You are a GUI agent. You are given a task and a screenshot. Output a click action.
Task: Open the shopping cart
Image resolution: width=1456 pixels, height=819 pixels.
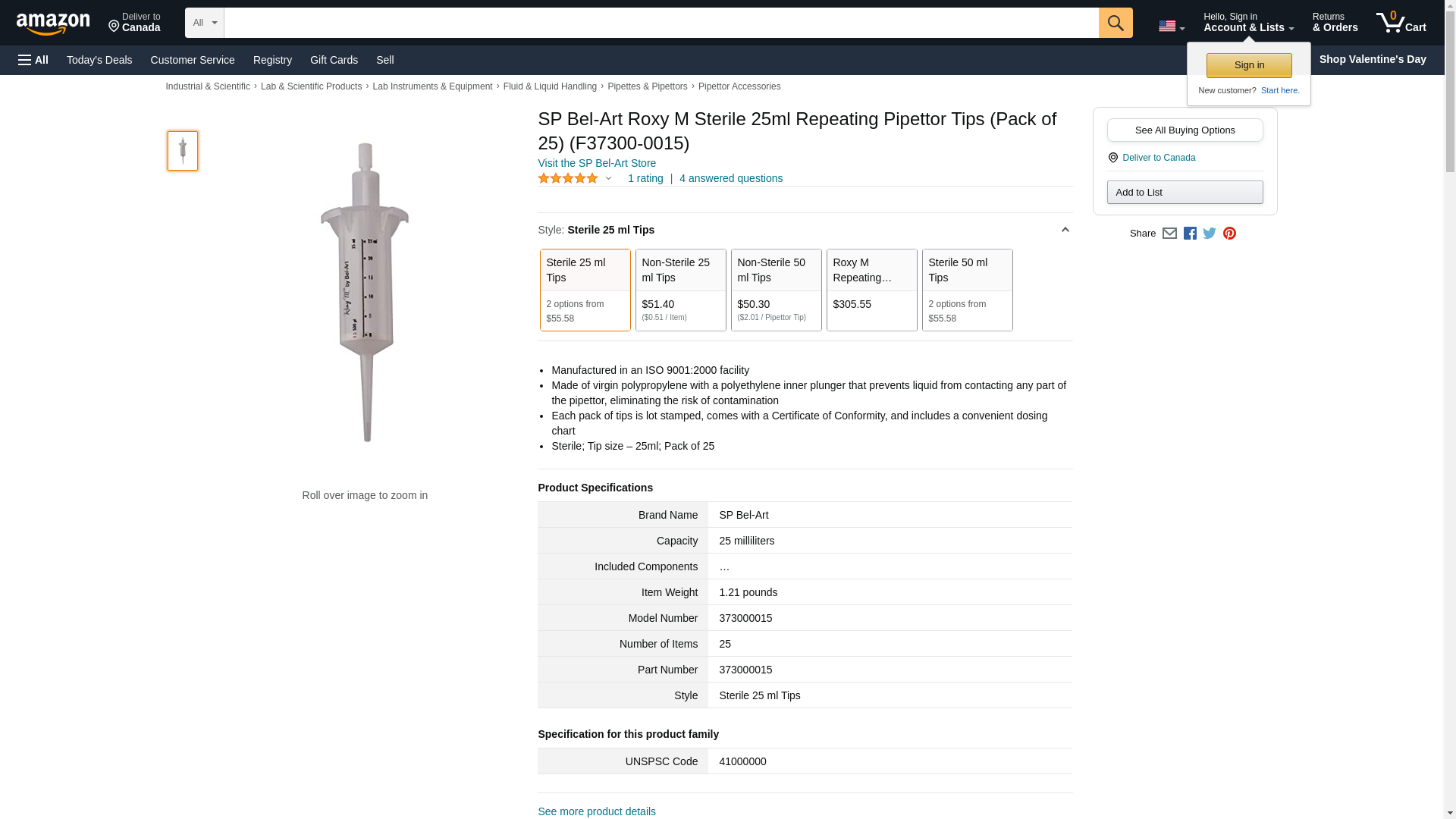[x=1401, y=23]
